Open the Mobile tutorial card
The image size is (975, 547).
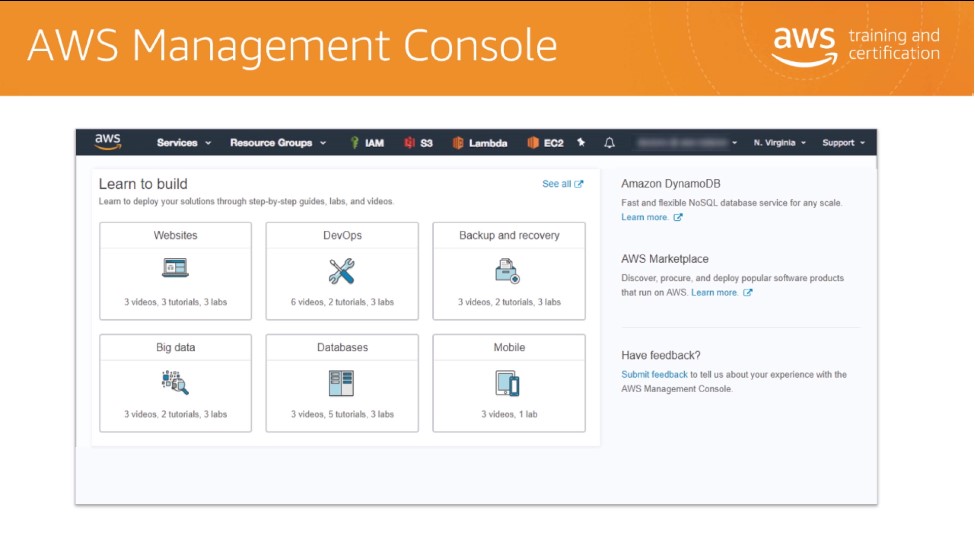[509, 383]
